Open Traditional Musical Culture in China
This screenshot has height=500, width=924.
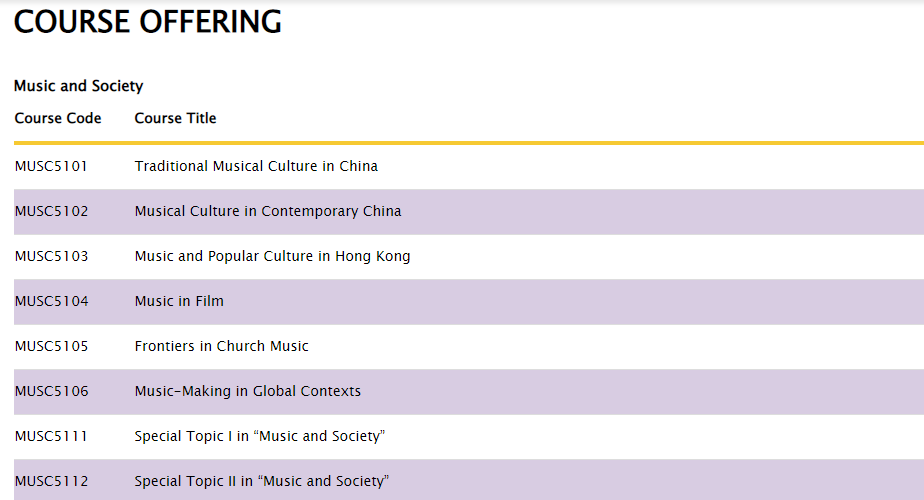(x=256, y=166)
